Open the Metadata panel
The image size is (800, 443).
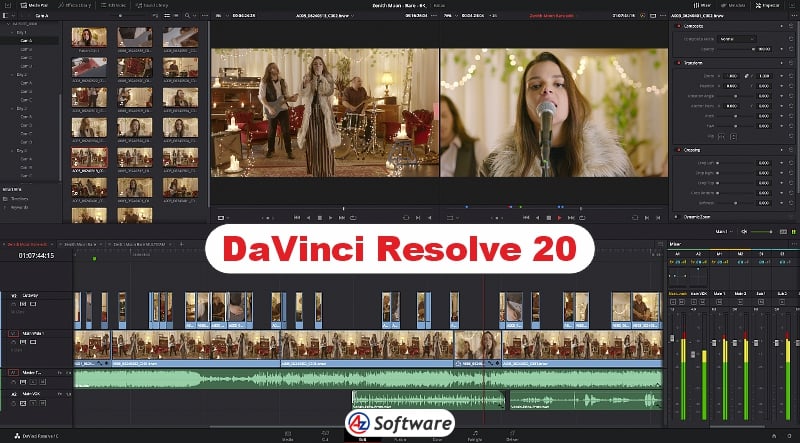tap(733, 5)
